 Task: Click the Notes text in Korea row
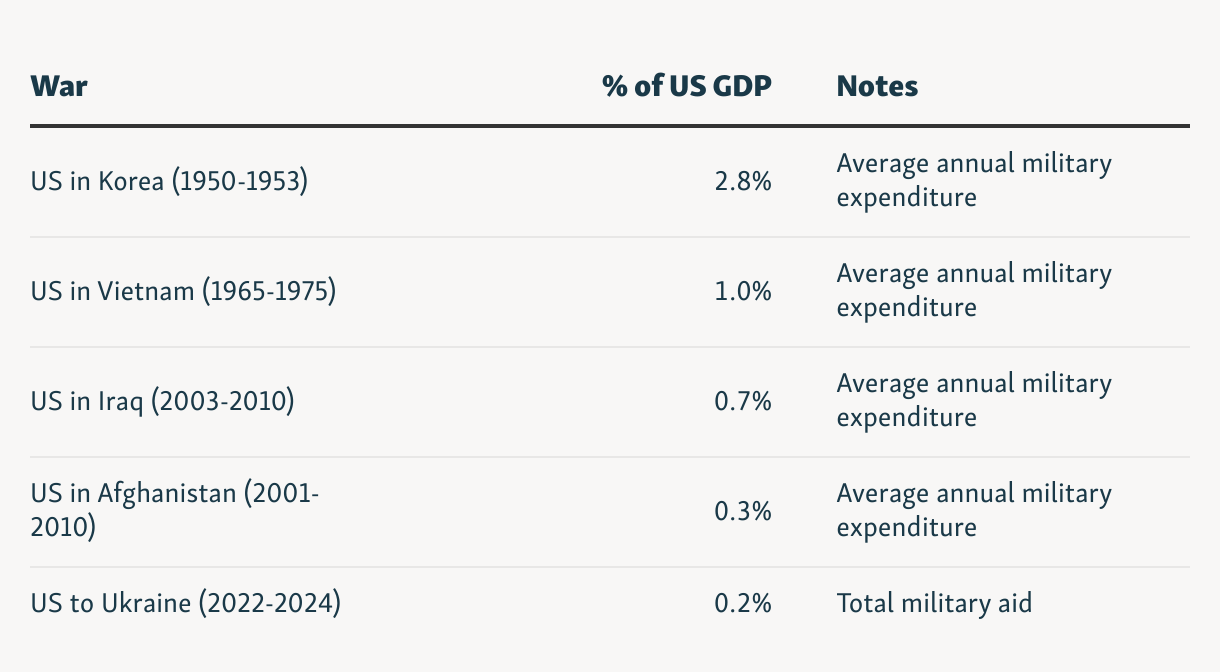pyautogui.click(x=973, y=180)
